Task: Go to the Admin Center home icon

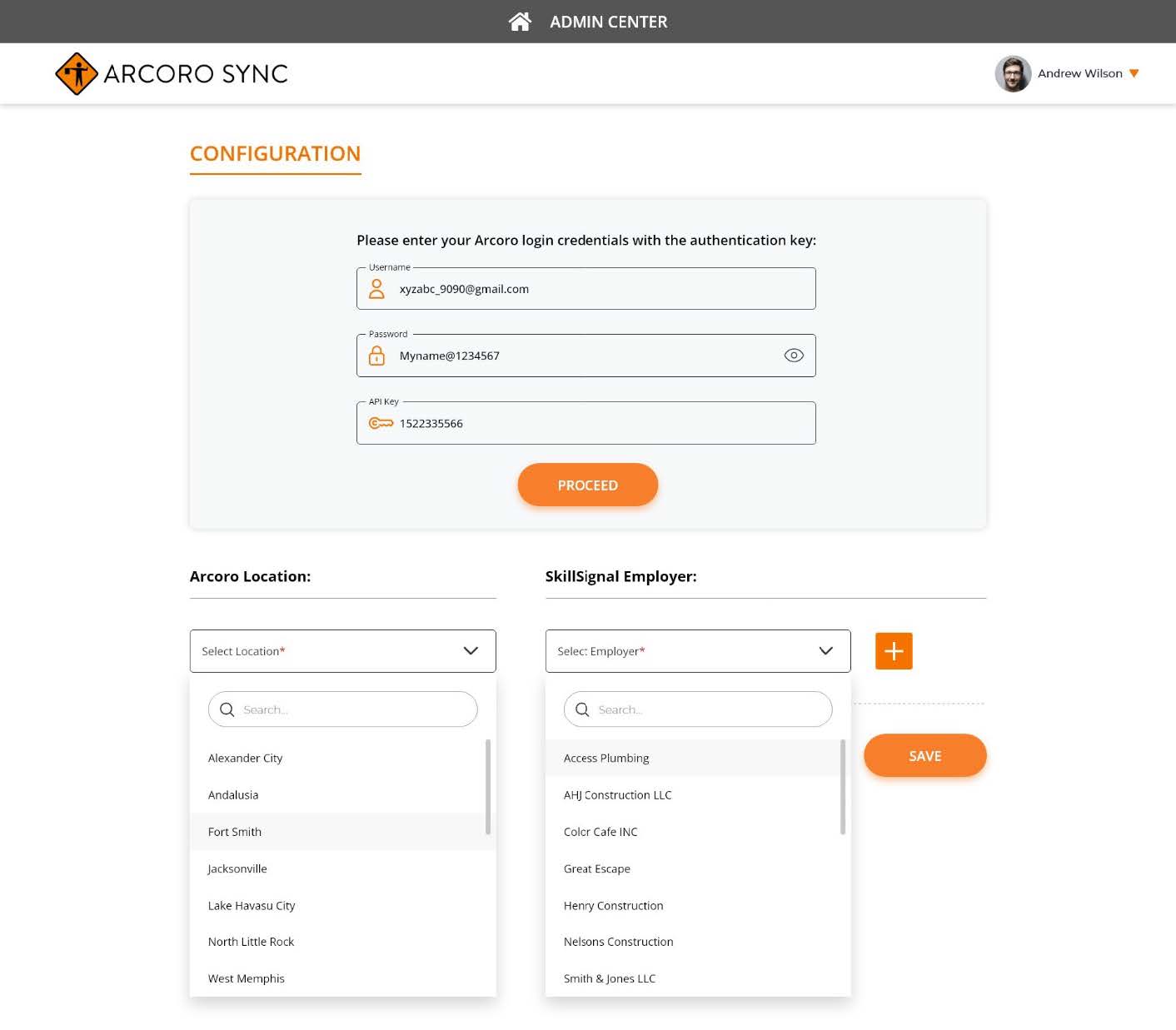Action: coord(520,22)
